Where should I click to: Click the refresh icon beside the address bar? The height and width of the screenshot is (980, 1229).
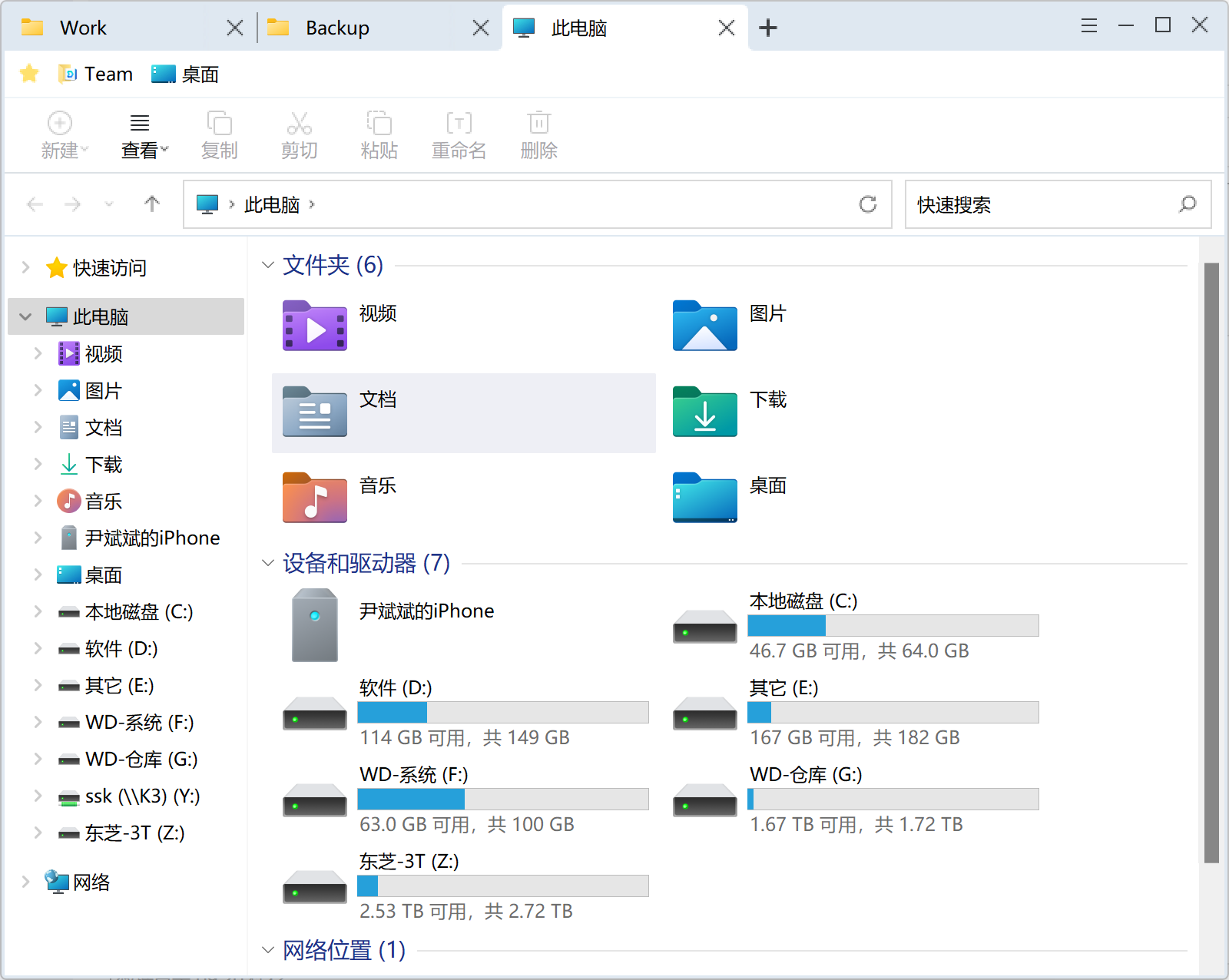pos(868,204)
